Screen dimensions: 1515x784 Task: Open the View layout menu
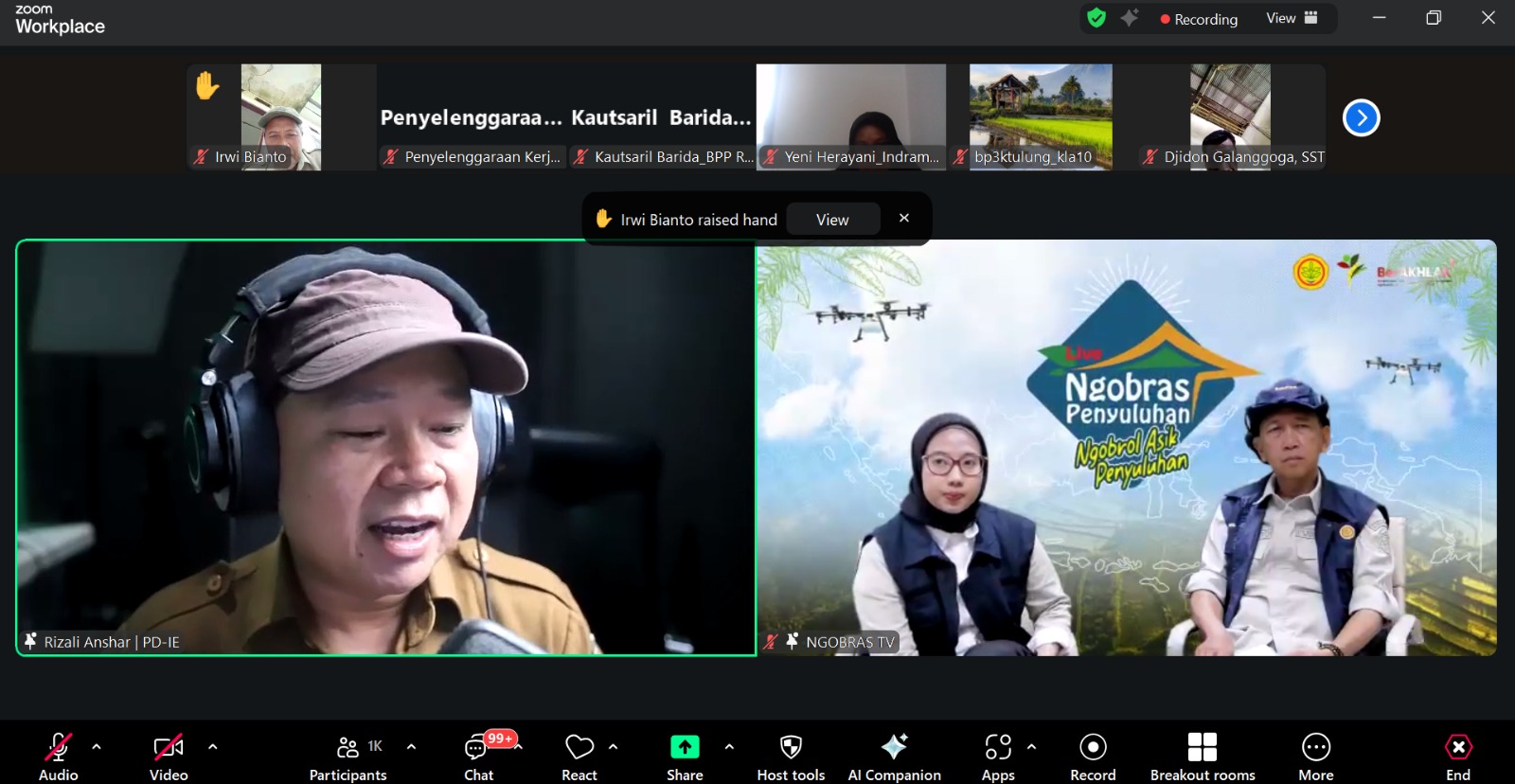click(x=1292, y=18)
